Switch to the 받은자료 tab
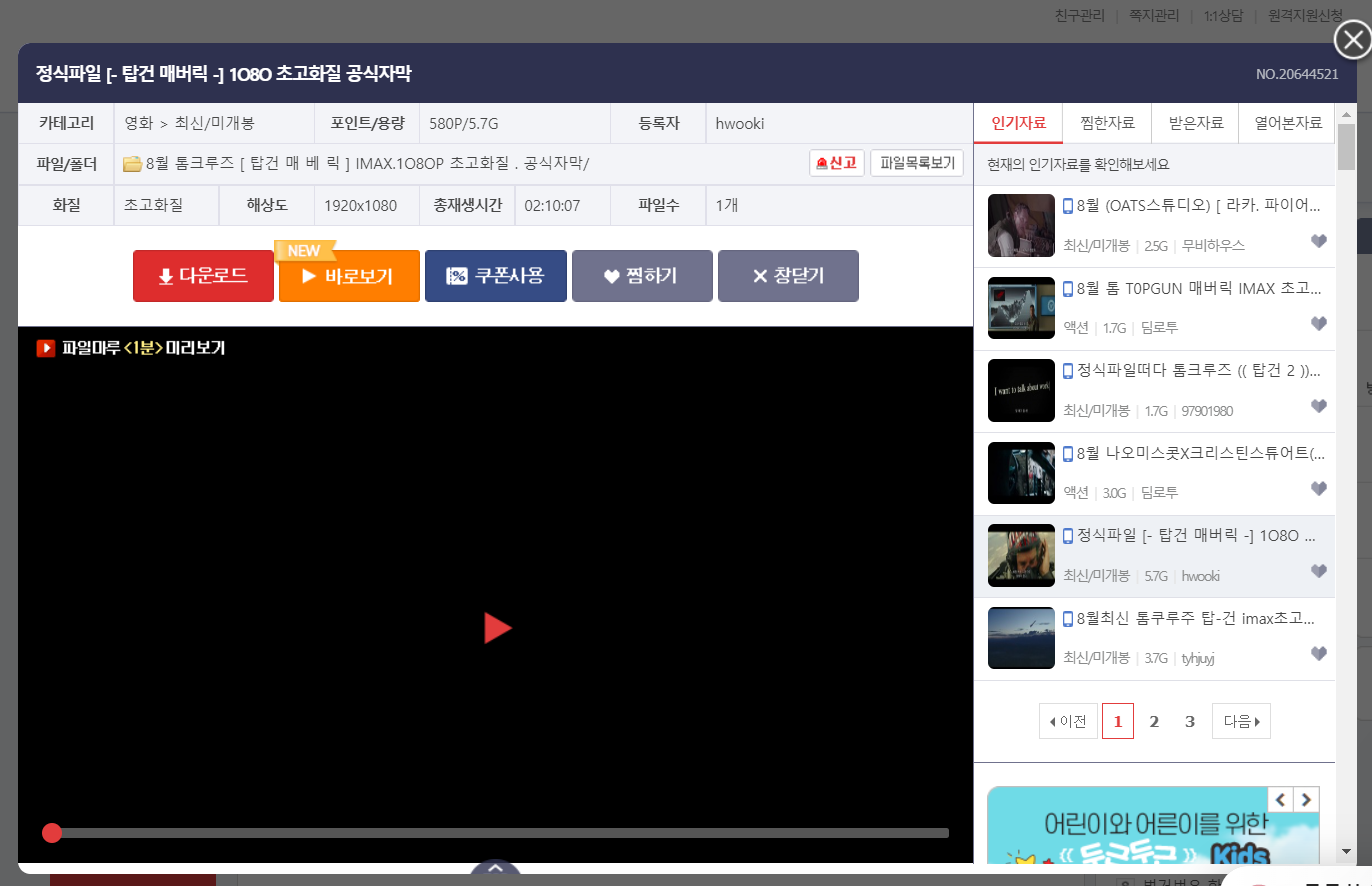The height and width of the screenshot is (886, 1372). 1195,123
